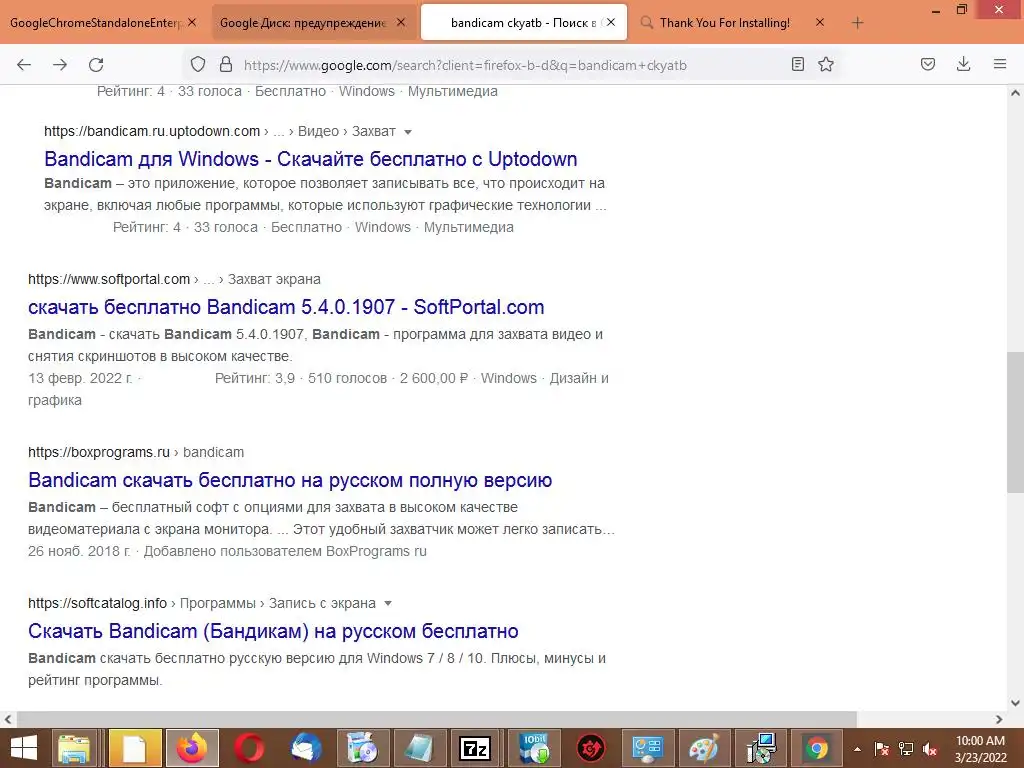Viewport: 1024px width, 768px height.
Task: Open Bandicam для Windows Uptodown result
Action: 311,159
